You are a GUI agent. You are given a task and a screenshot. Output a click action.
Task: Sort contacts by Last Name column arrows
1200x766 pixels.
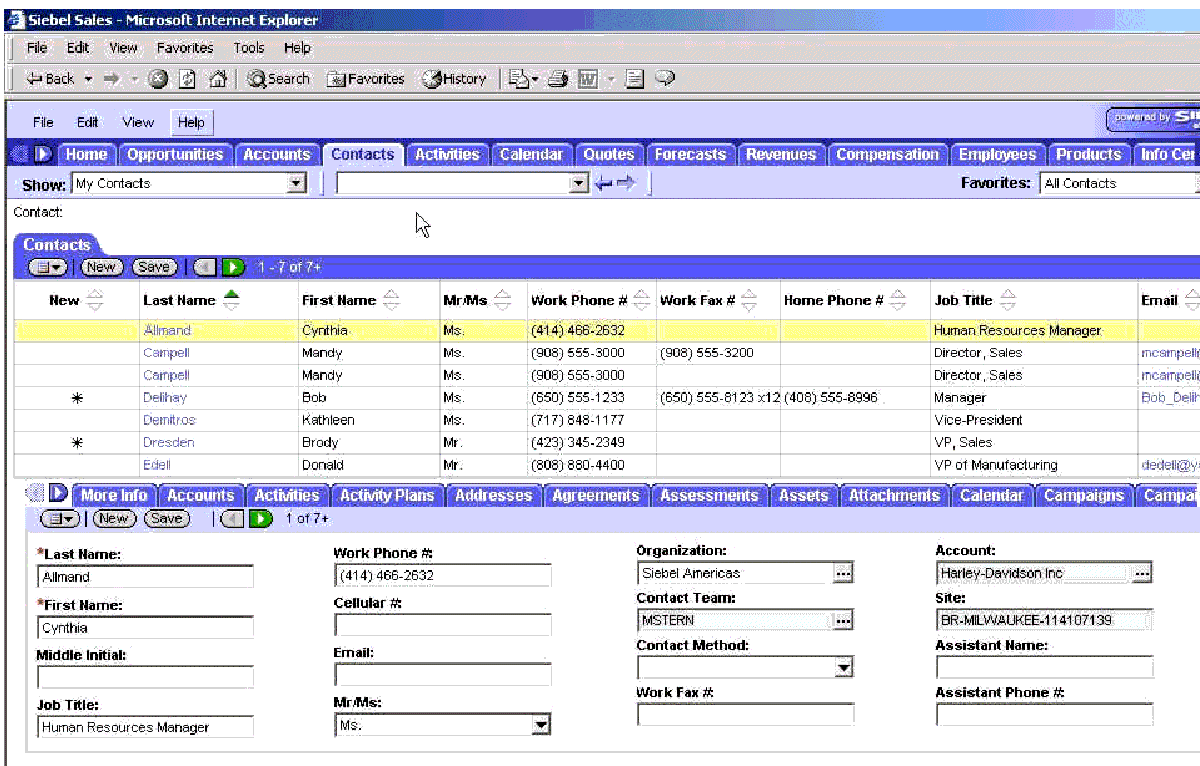[x=232, y=300]
